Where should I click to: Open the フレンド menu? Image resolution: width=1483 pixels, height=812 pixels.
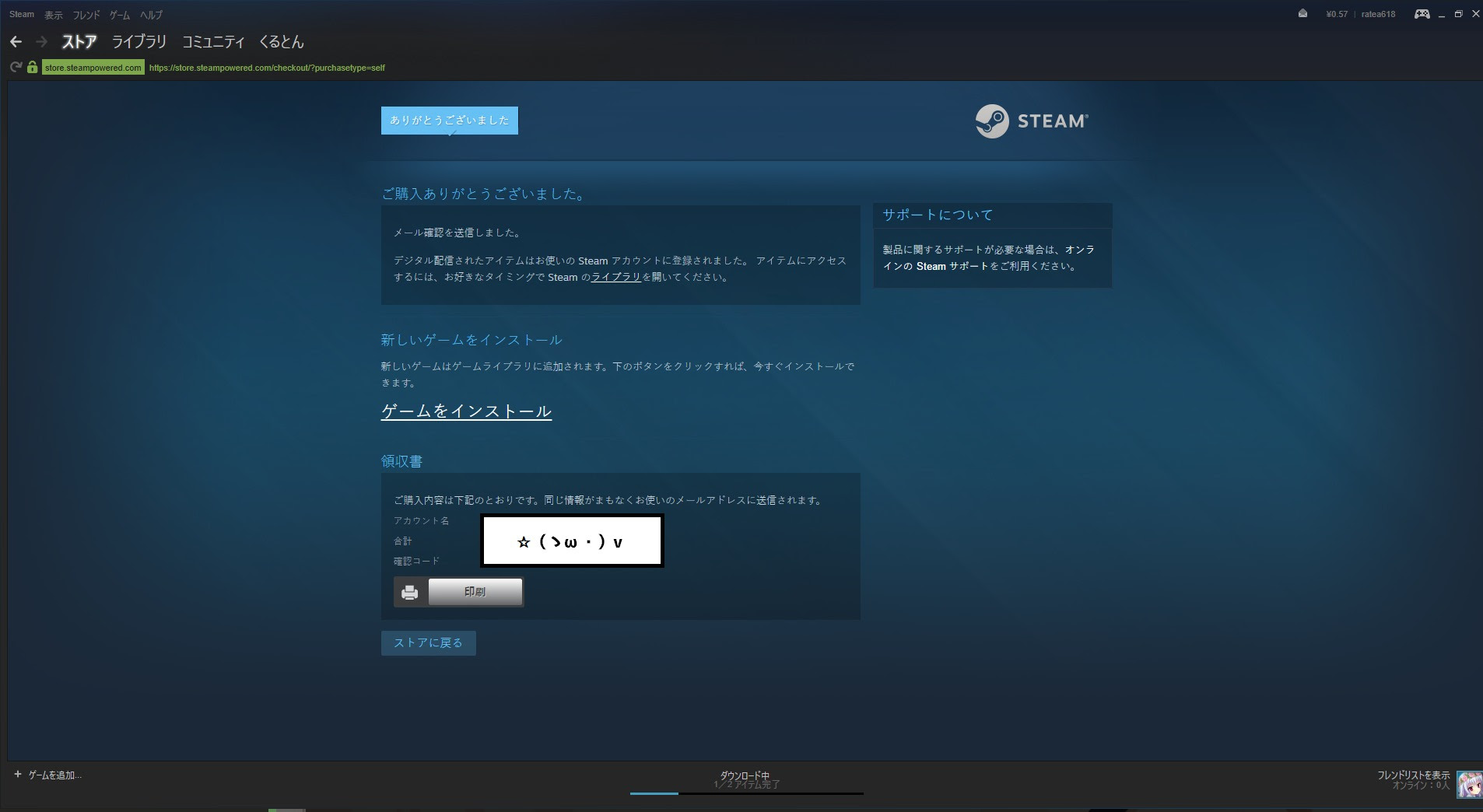pos(86,15)
